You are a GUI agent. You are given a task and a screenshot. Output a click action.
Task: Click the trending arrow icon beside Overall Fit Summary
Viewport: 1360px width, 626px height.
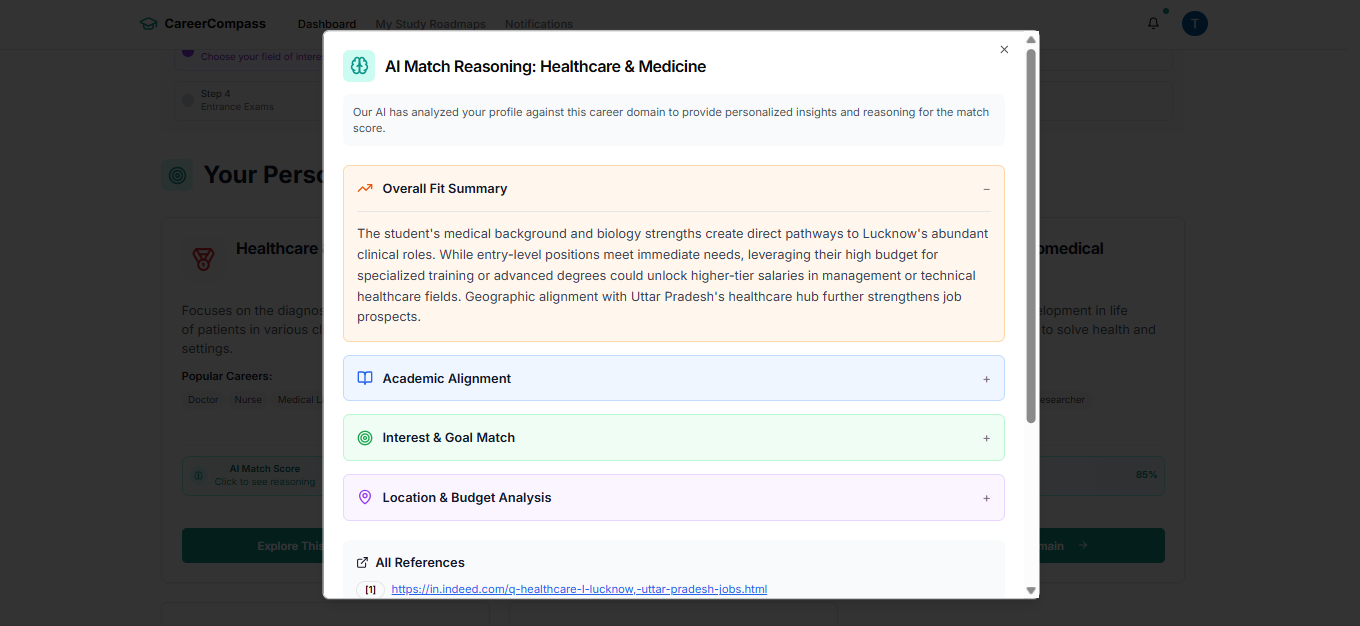(x=365, y=188)
